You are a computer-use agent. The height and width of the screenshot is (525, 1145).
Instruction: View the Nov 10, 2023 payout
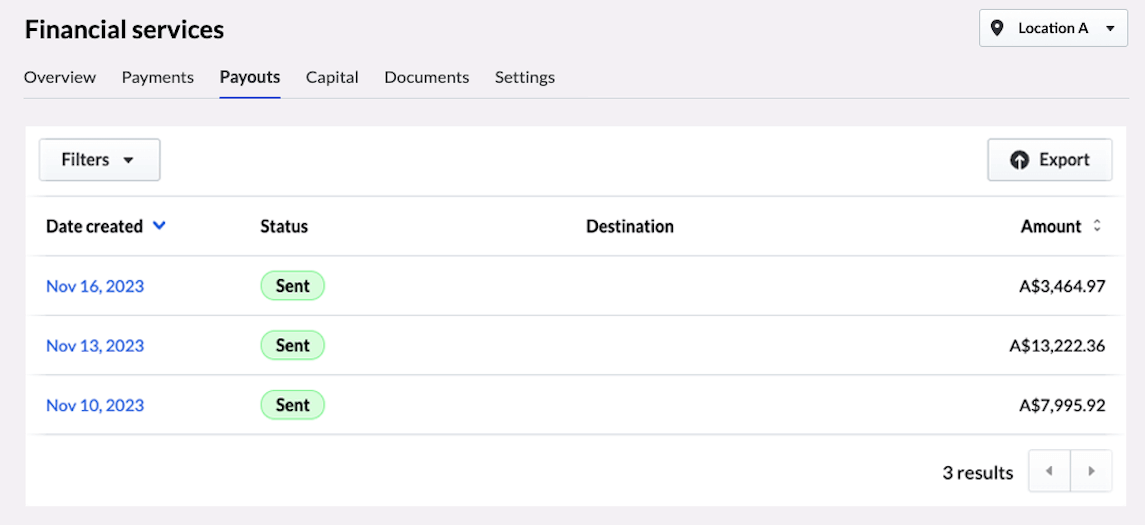pos(95,405)
